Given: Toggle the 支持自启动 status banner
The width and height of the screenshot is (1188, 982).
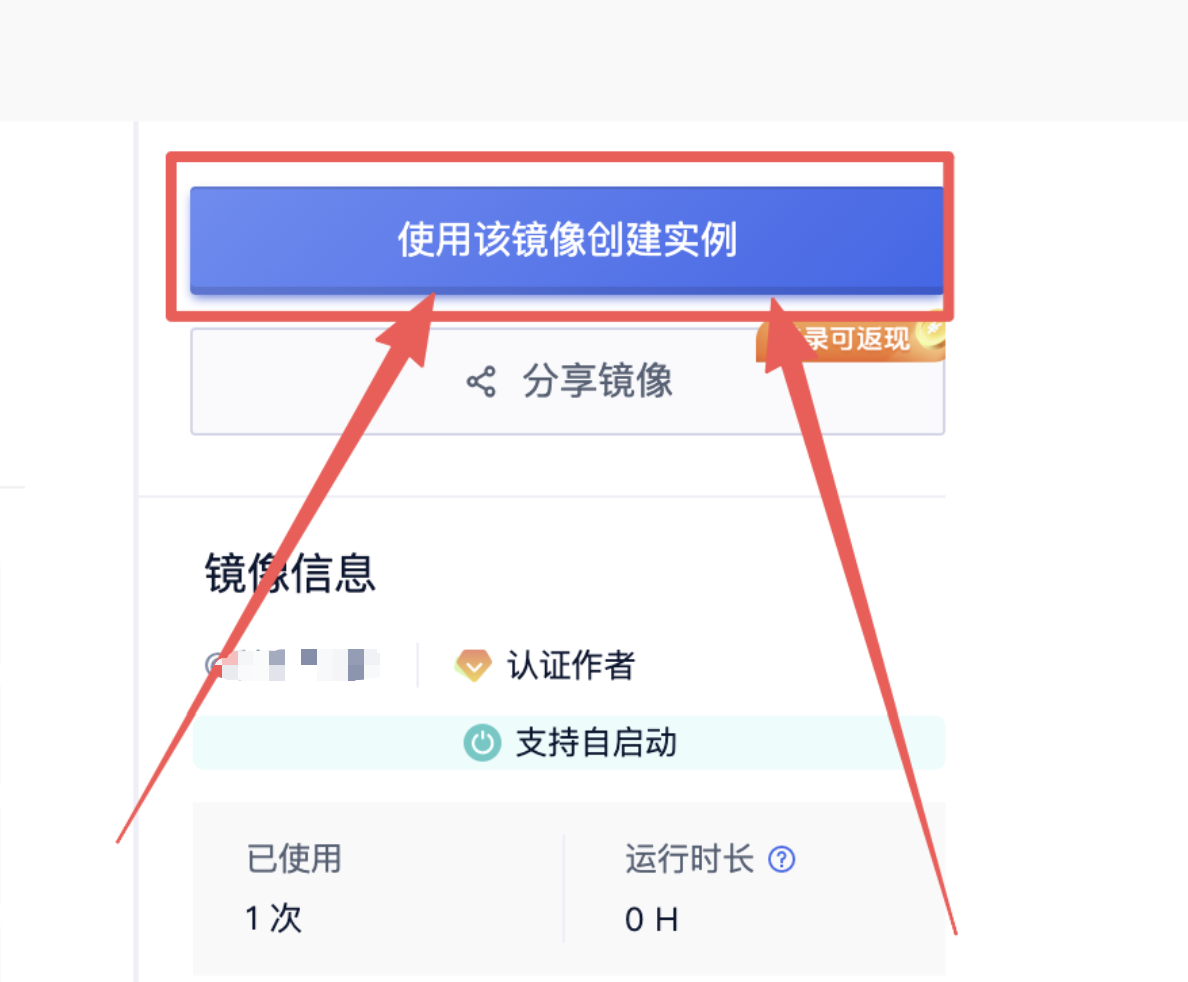Looking at the screenshot, I should pos(567,743).
